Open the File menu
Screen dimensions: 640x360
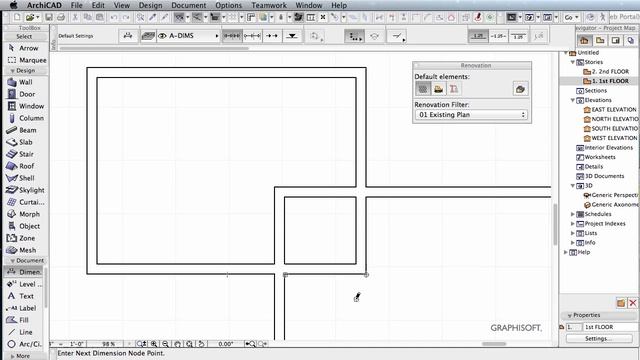pos(76,5)
